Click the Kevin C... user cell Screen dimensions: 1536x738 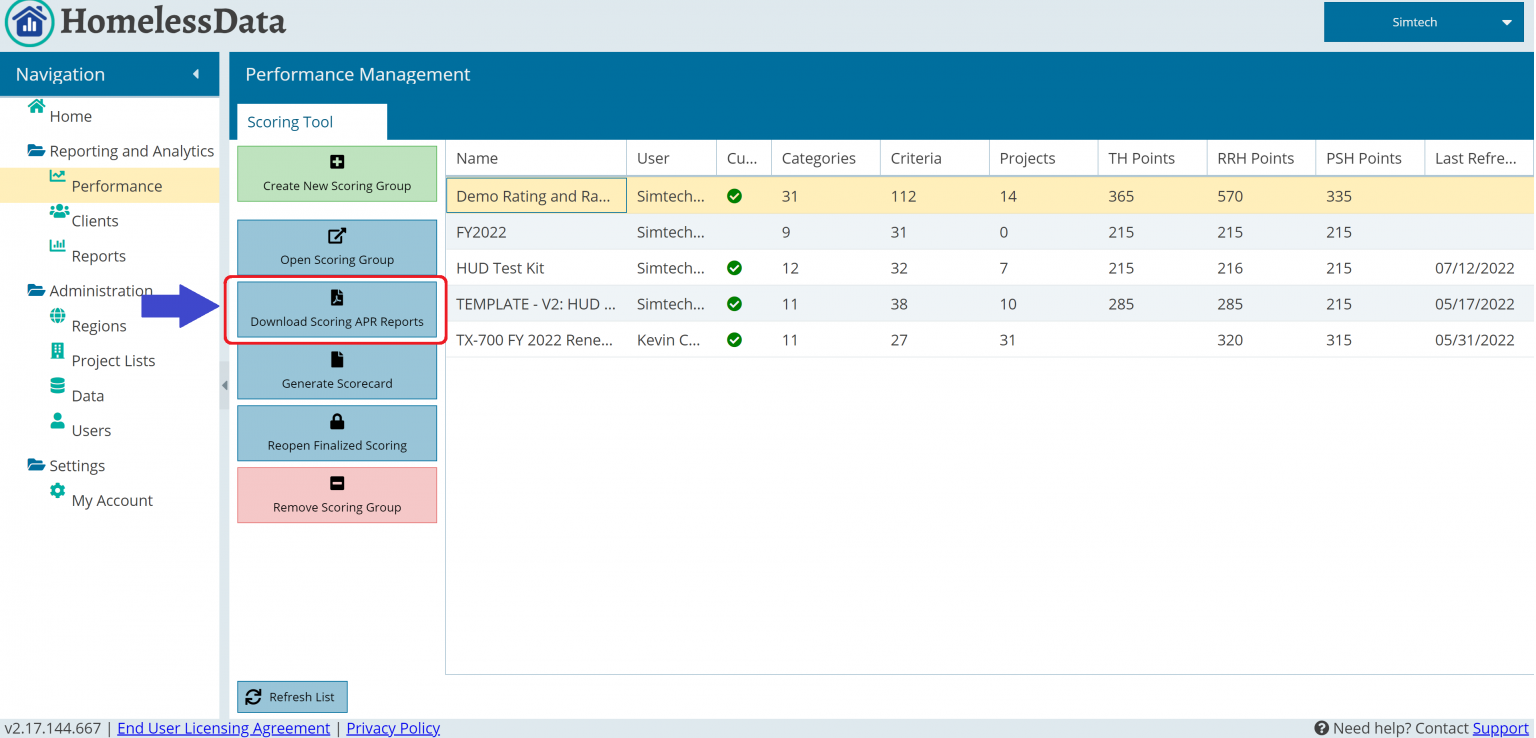point(671,340)
